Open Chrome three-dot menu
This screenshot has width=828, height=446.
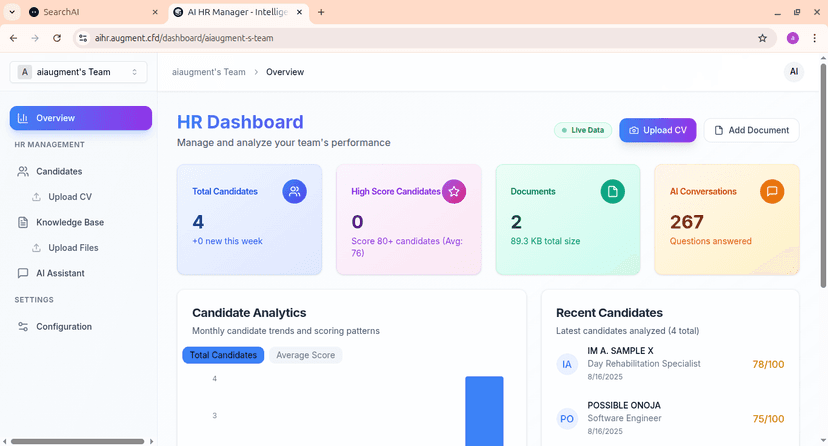point(814,38)
